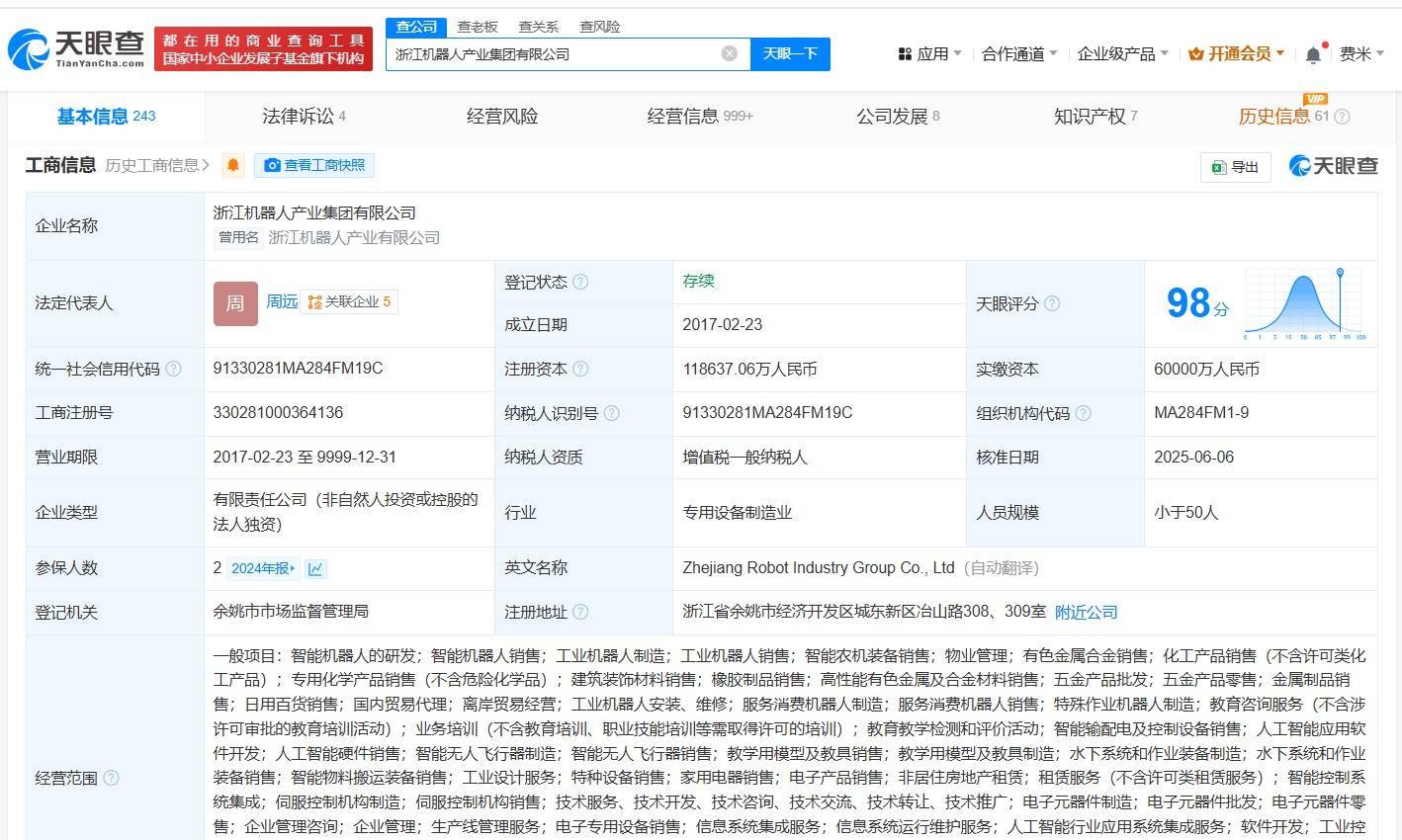Open the insured-count trend chart icon
The width and height of the screenshot is (1402, 840).
coord(315,568)
